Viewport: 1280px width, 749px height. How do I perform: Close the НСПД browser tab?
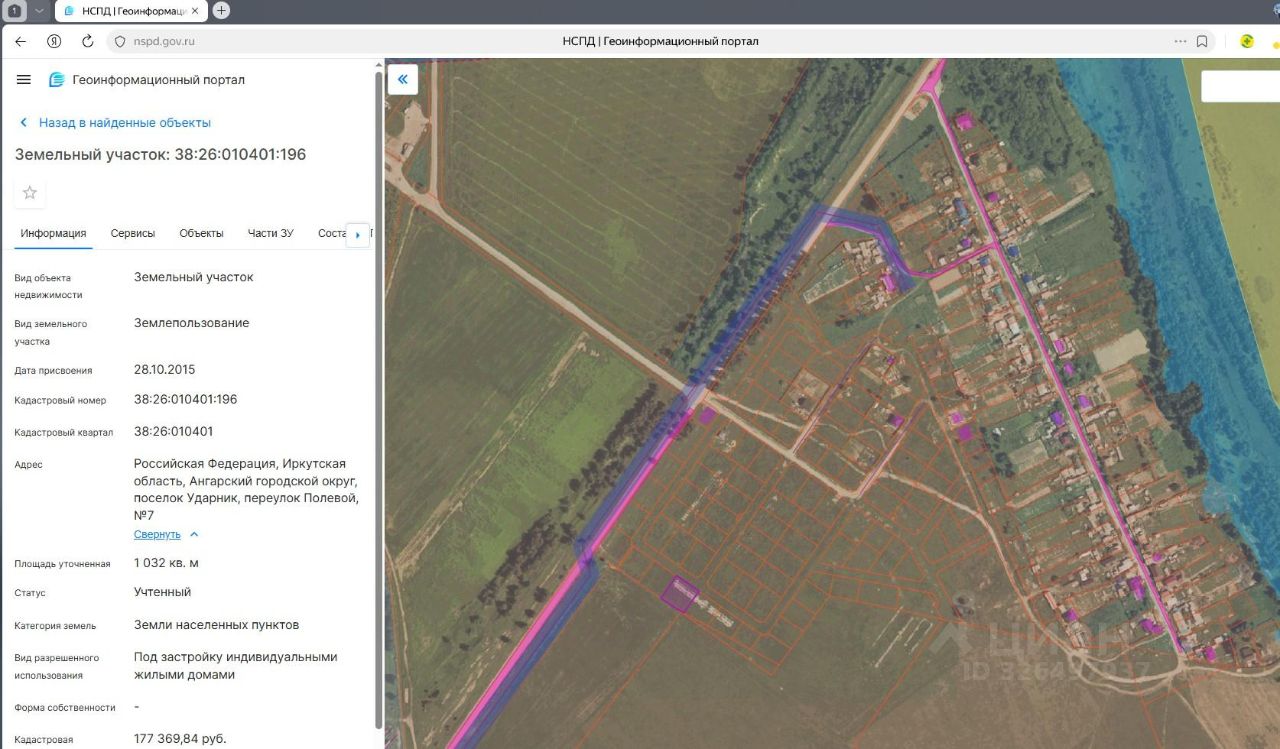(195, 11)
